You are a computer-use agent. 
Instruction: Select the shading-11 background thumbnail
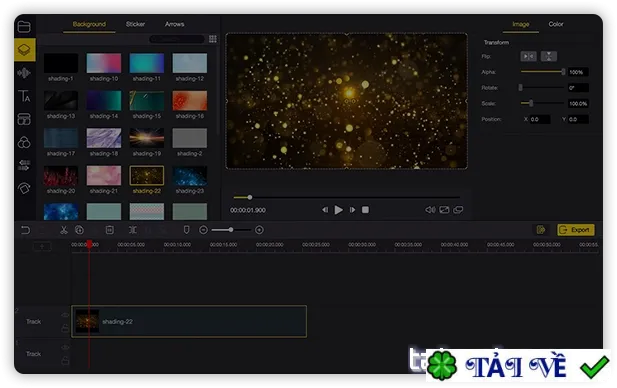(x=147, y=63)
